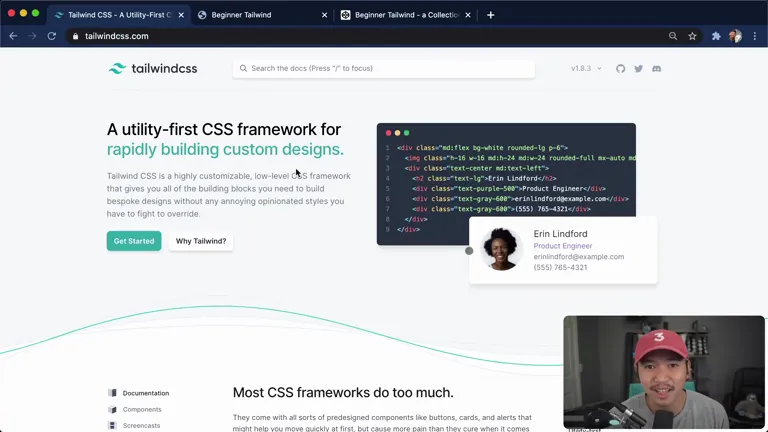Click the tailwindcss logo
Image resolution: width=768 pixels, height=432 pixels.
(152, 69)
